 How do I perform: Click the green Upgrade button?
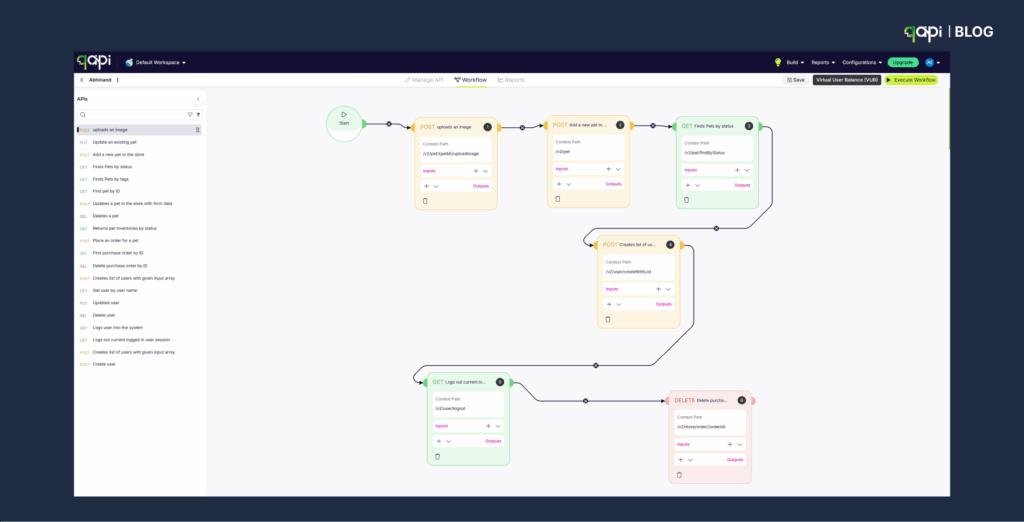point(903,63)
